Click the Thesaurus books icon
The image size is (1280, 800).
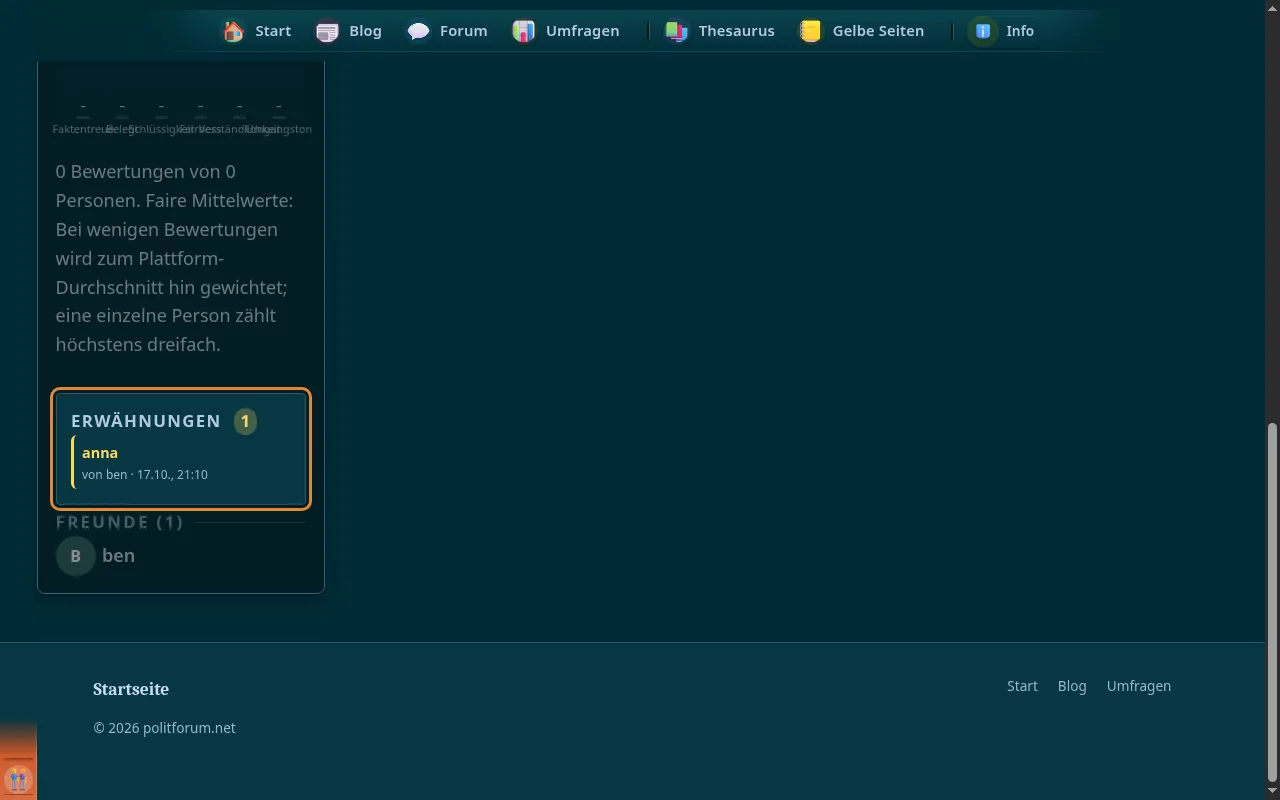coord(677,31)
